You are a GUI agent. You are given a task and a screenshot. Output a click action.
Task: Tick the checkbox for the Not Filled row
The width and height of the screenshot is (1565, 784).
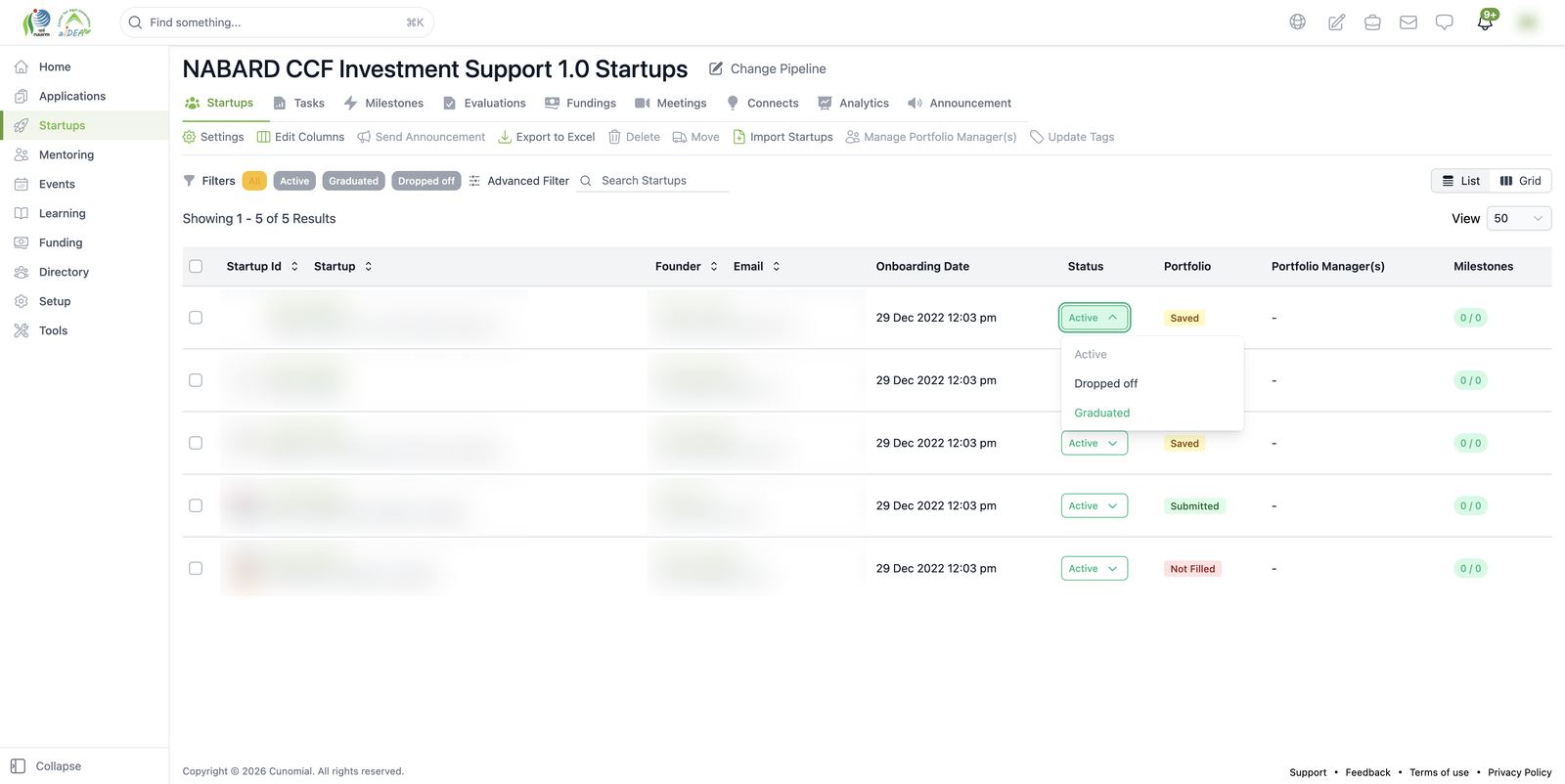point(196,568)
